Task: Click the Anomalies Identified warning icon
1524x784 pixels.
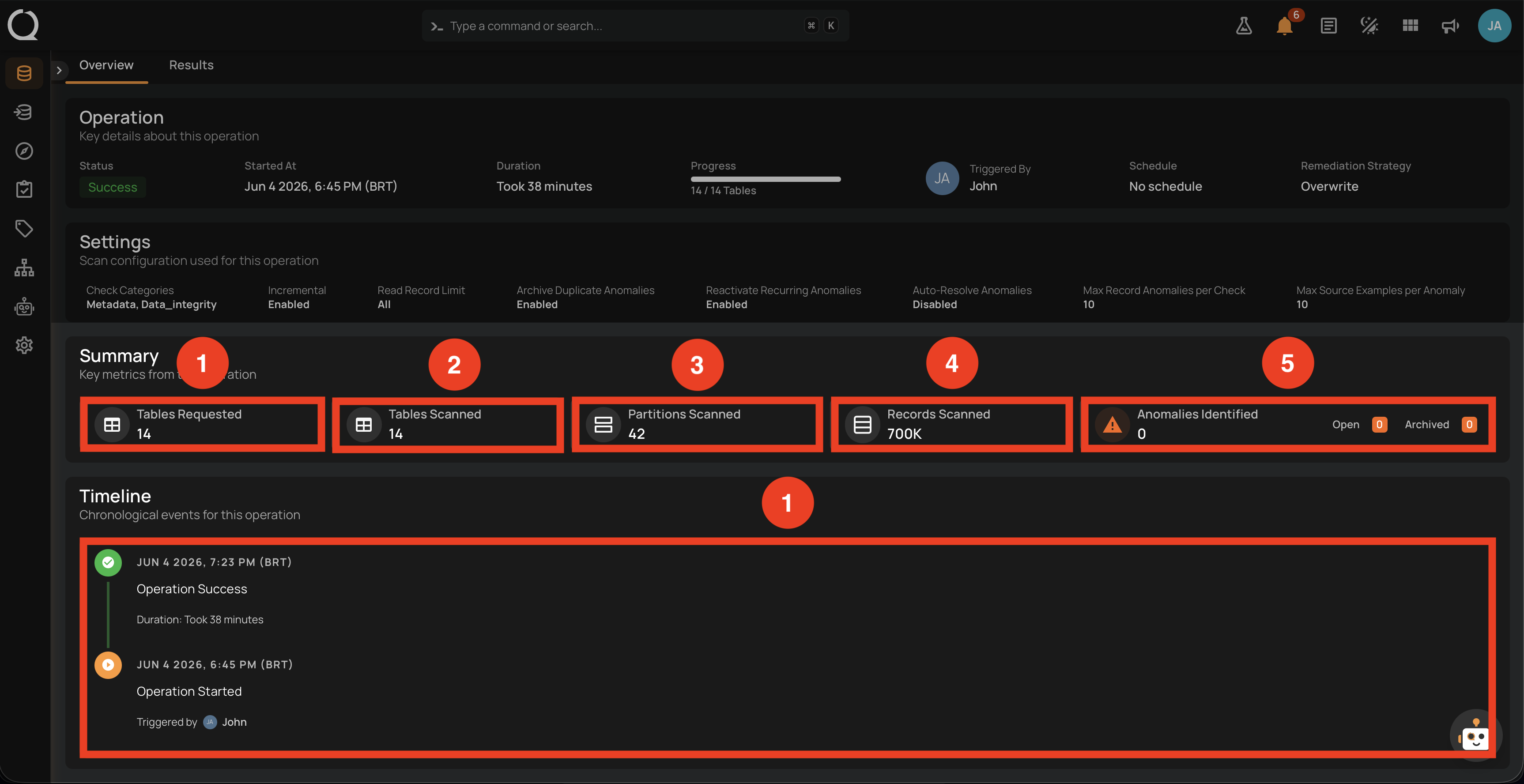Action: pyautogui.click(x=1113, y=424)
